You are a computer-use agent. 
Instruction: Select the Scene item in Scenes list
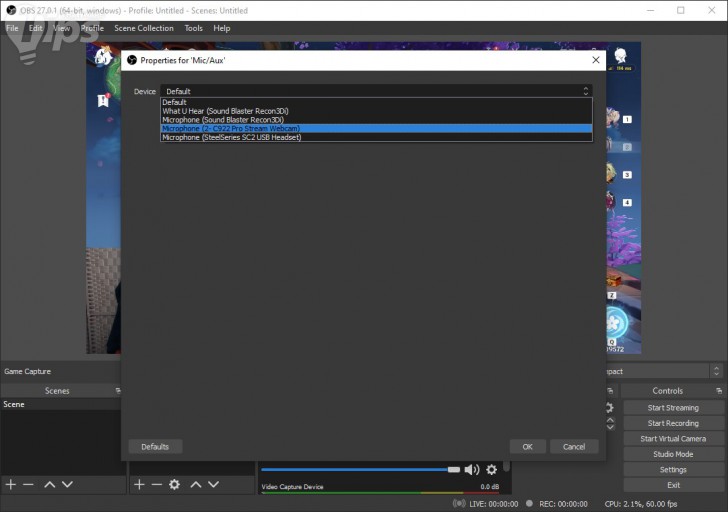pyautogui.click(x=60, y=404)
